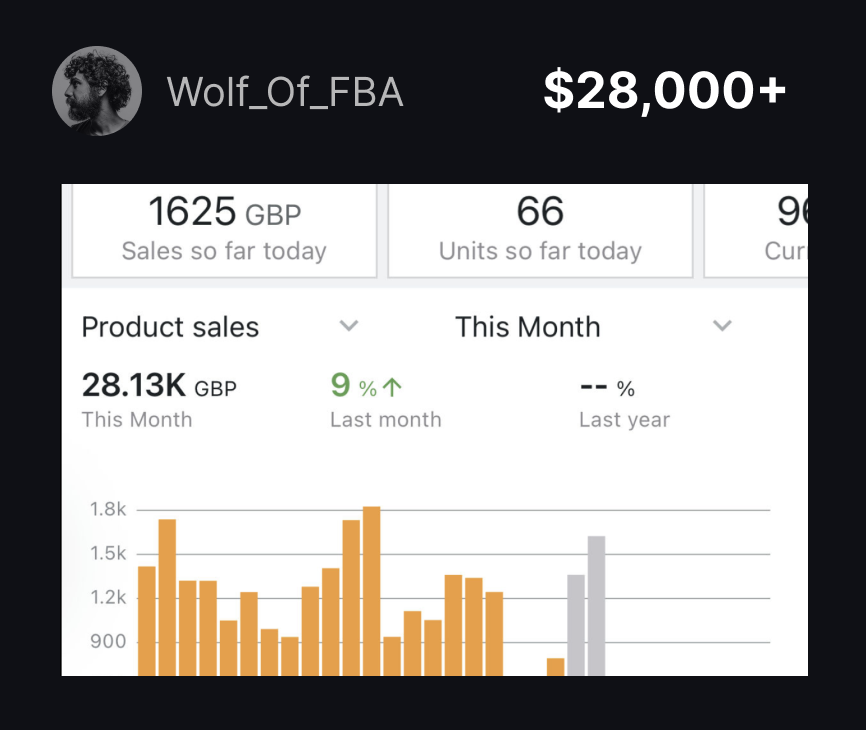This screenshot has height=730, width=866.
Task: Click the 28.13K GBP monthly total
Action: click(158, 387)
